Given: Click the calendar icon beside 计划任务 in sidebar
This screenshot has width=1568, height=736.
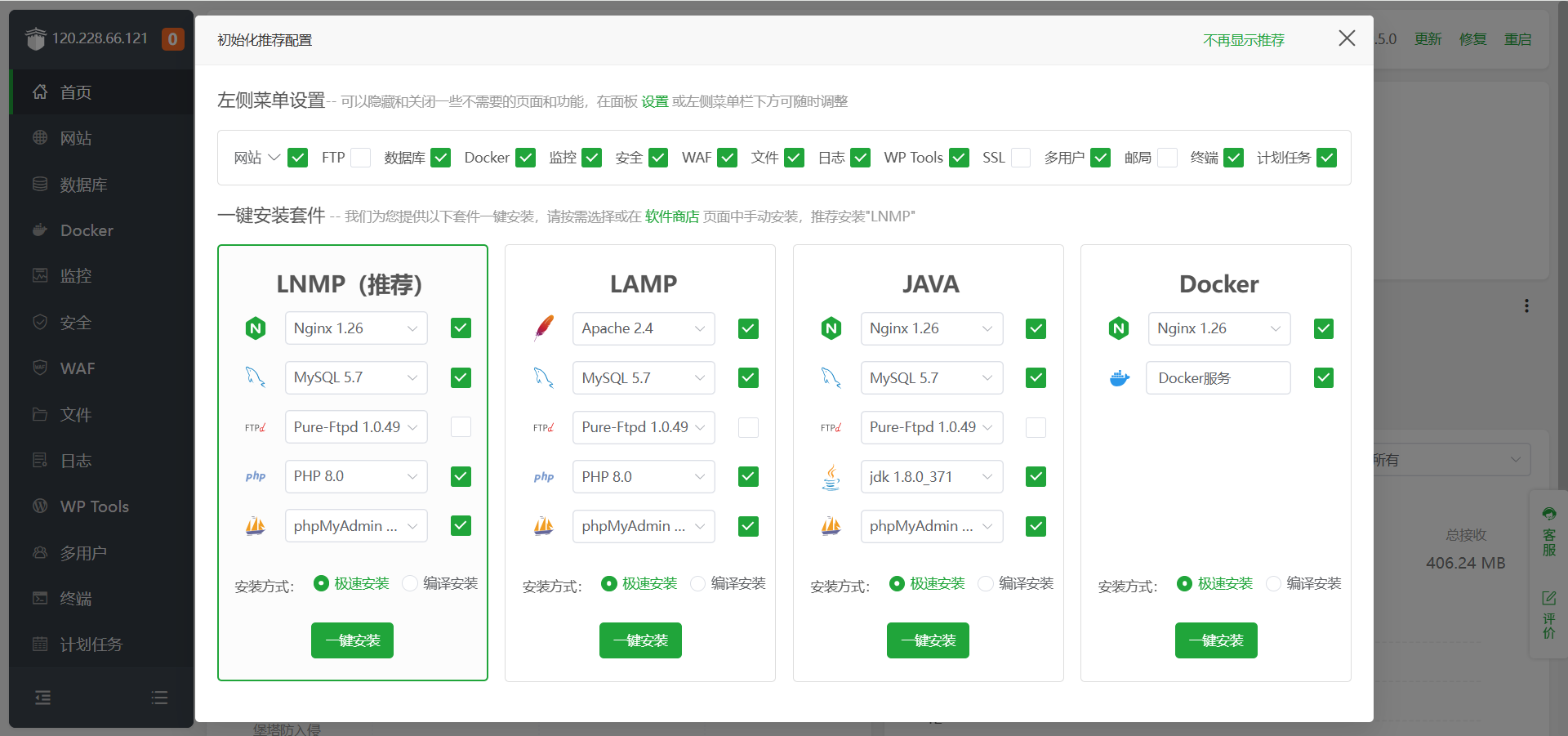Looking at the screenshot, I should (x=40, y=645).
